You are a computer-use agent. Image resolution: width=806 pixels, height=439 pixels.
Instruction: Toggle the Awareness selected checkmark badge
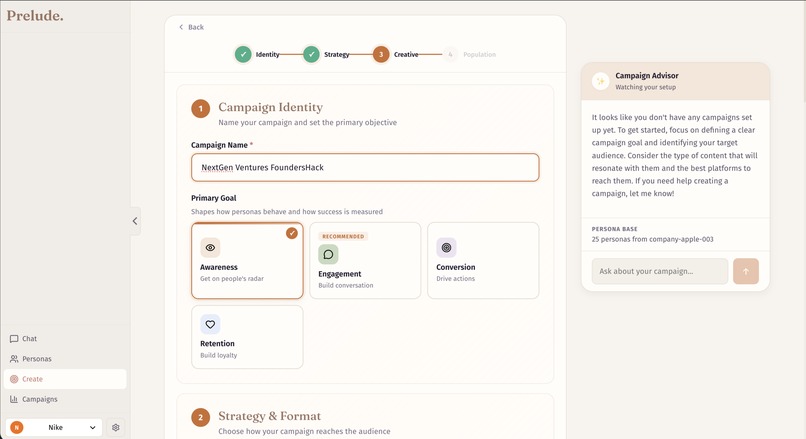point(292,233)
